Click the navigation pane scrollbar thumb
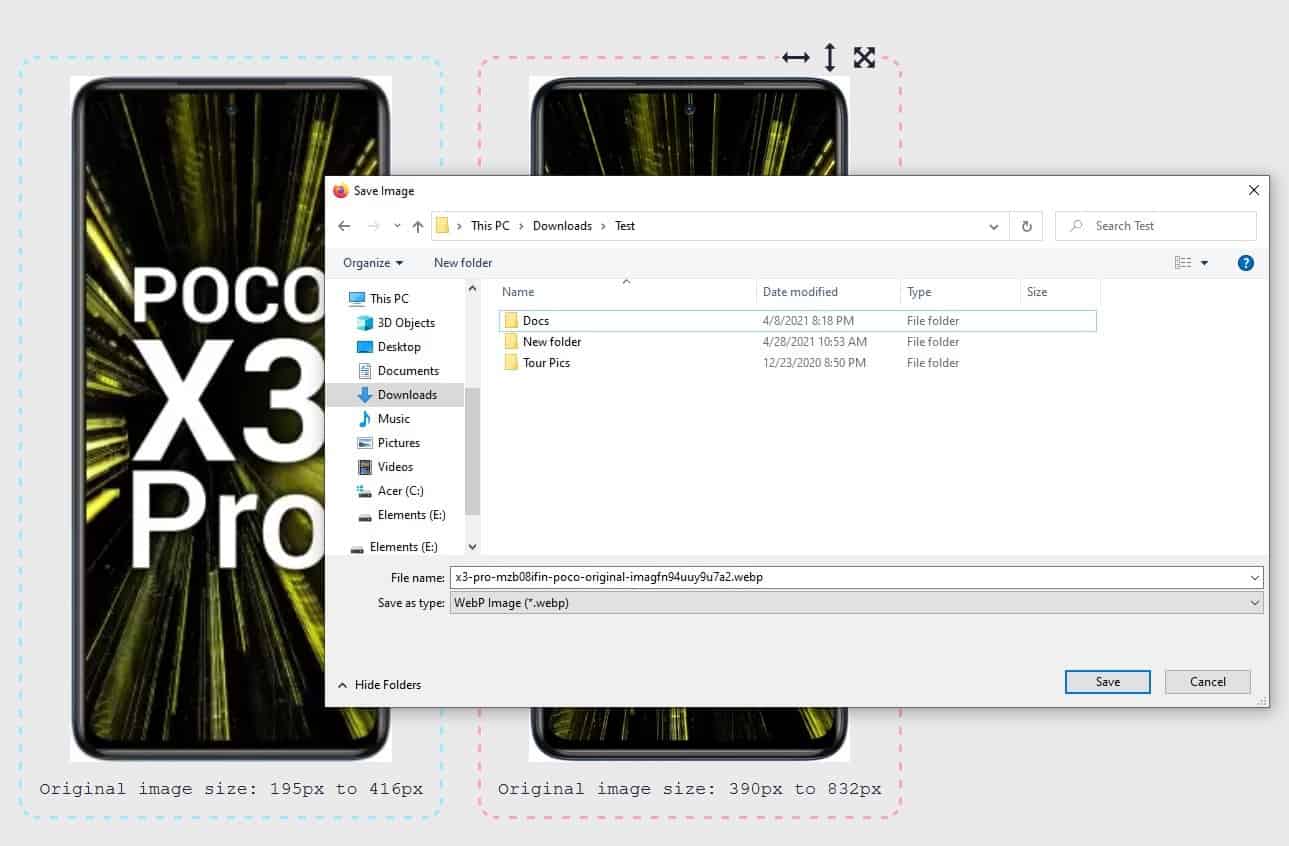This screenshot has height=846, width=1289. pos(473,450)
